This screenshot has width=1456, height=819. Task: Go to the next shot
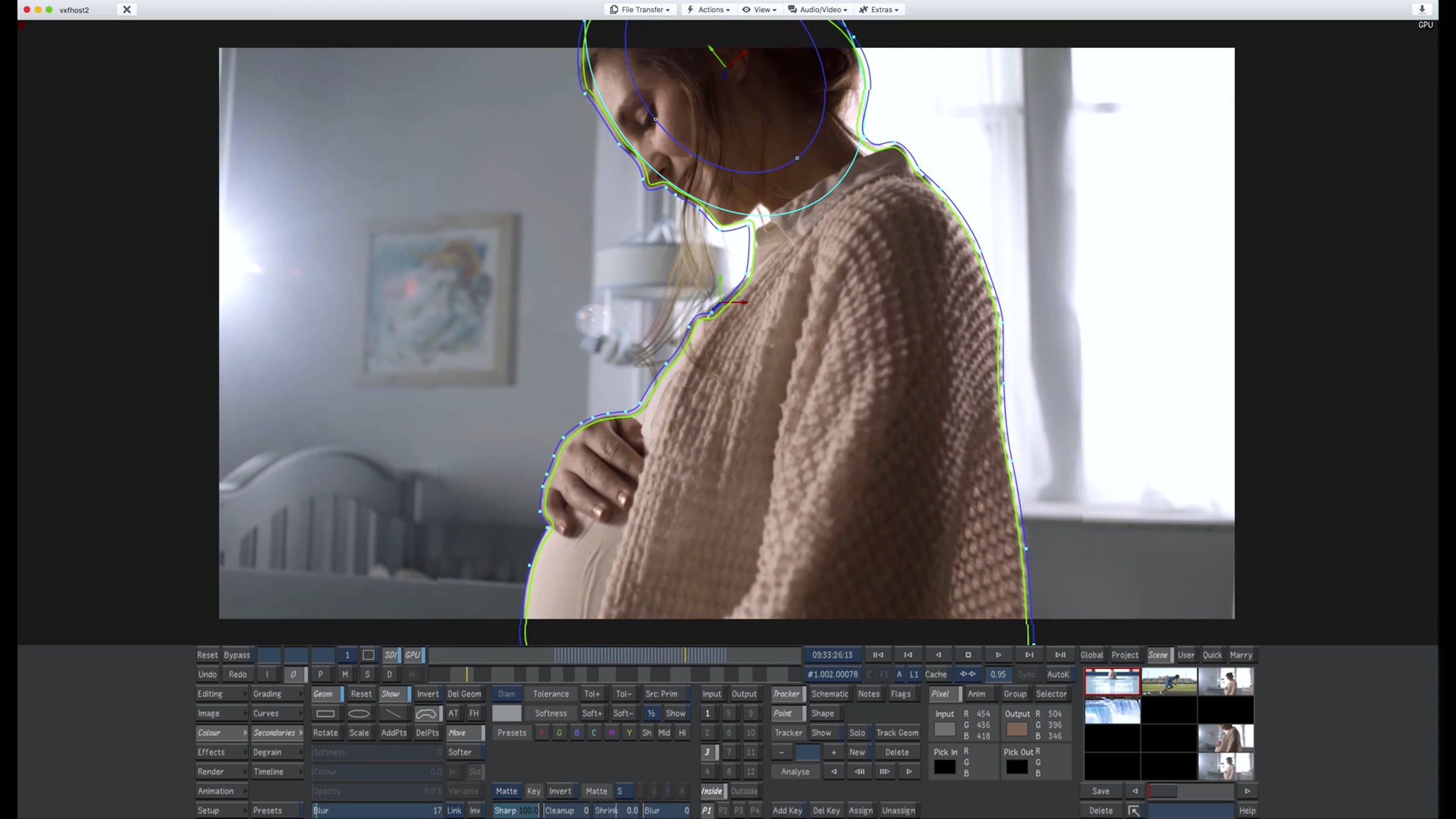[1030, 655]
